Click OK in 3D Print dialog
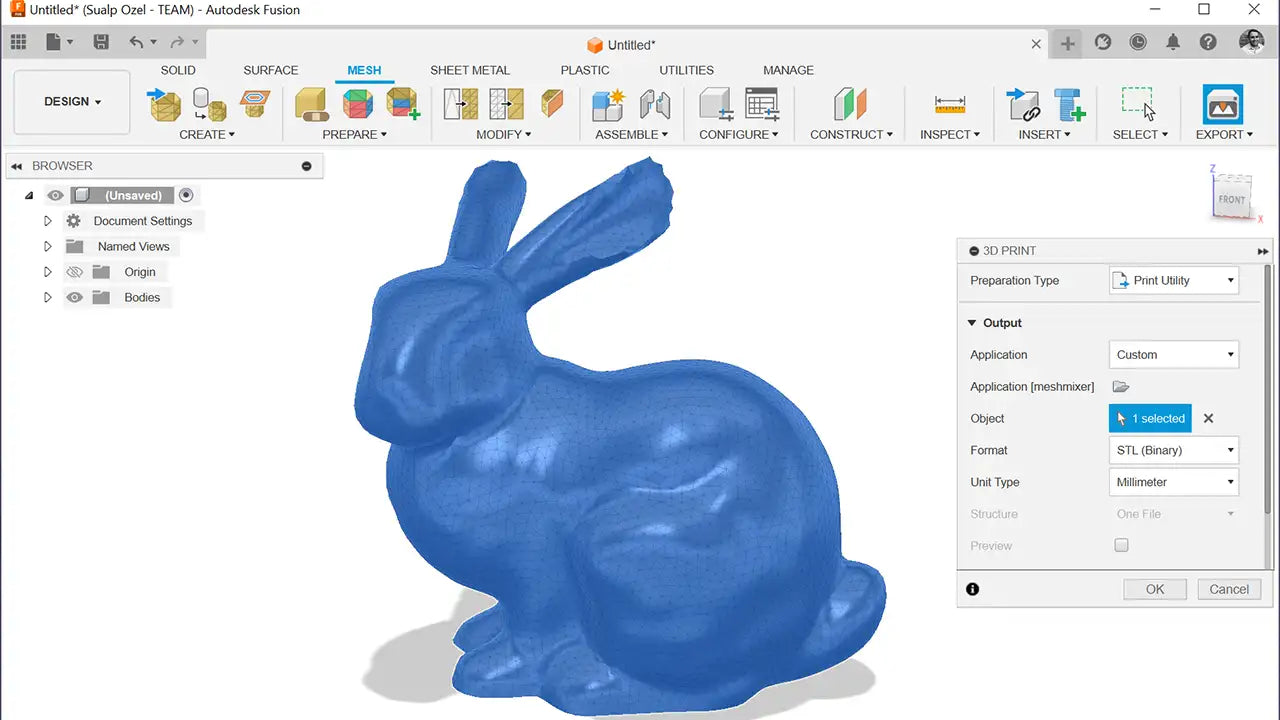The width and height of the screenshot is (1280, 720). pos(1155,589)
